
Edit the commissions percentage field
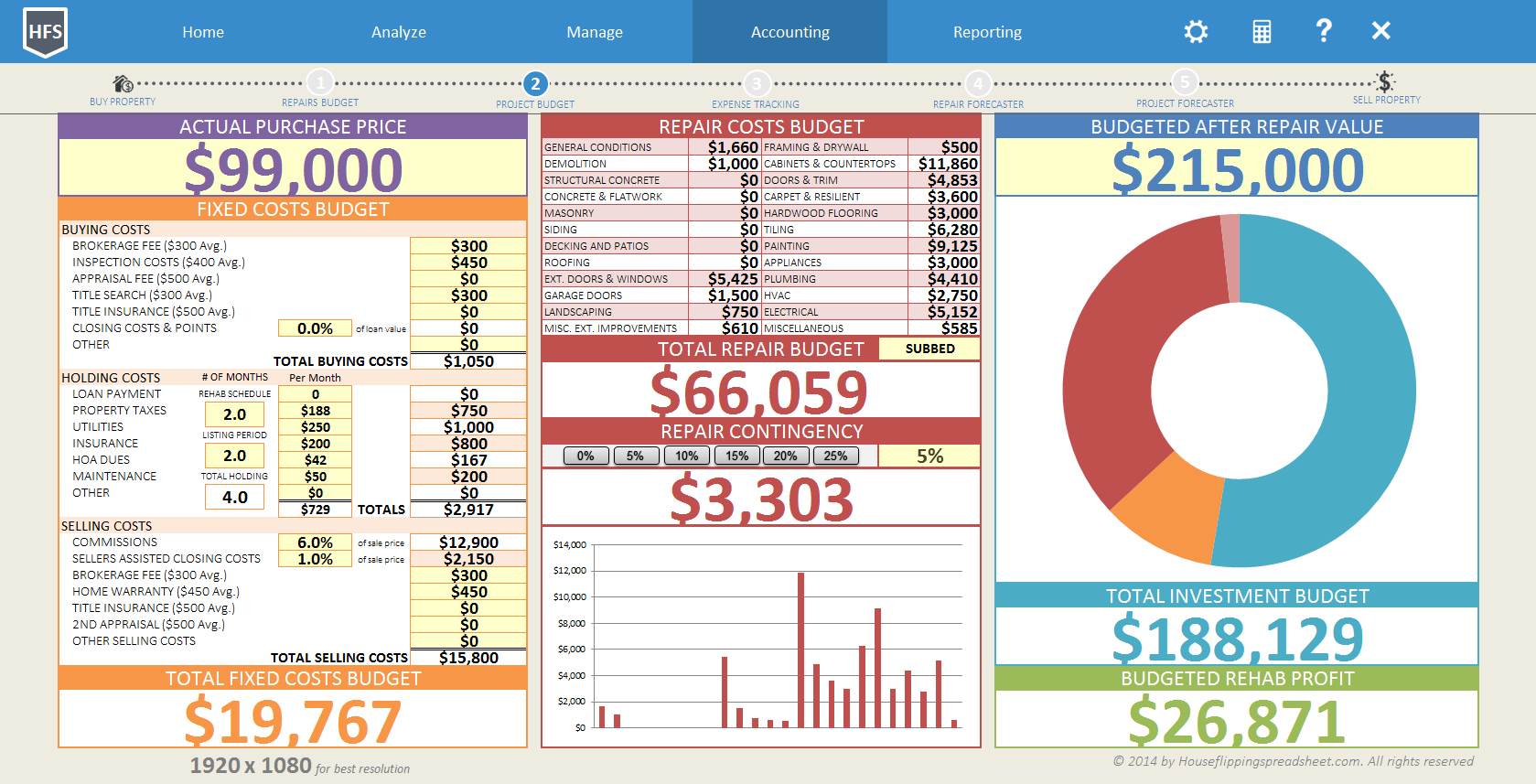coord(315,542)
